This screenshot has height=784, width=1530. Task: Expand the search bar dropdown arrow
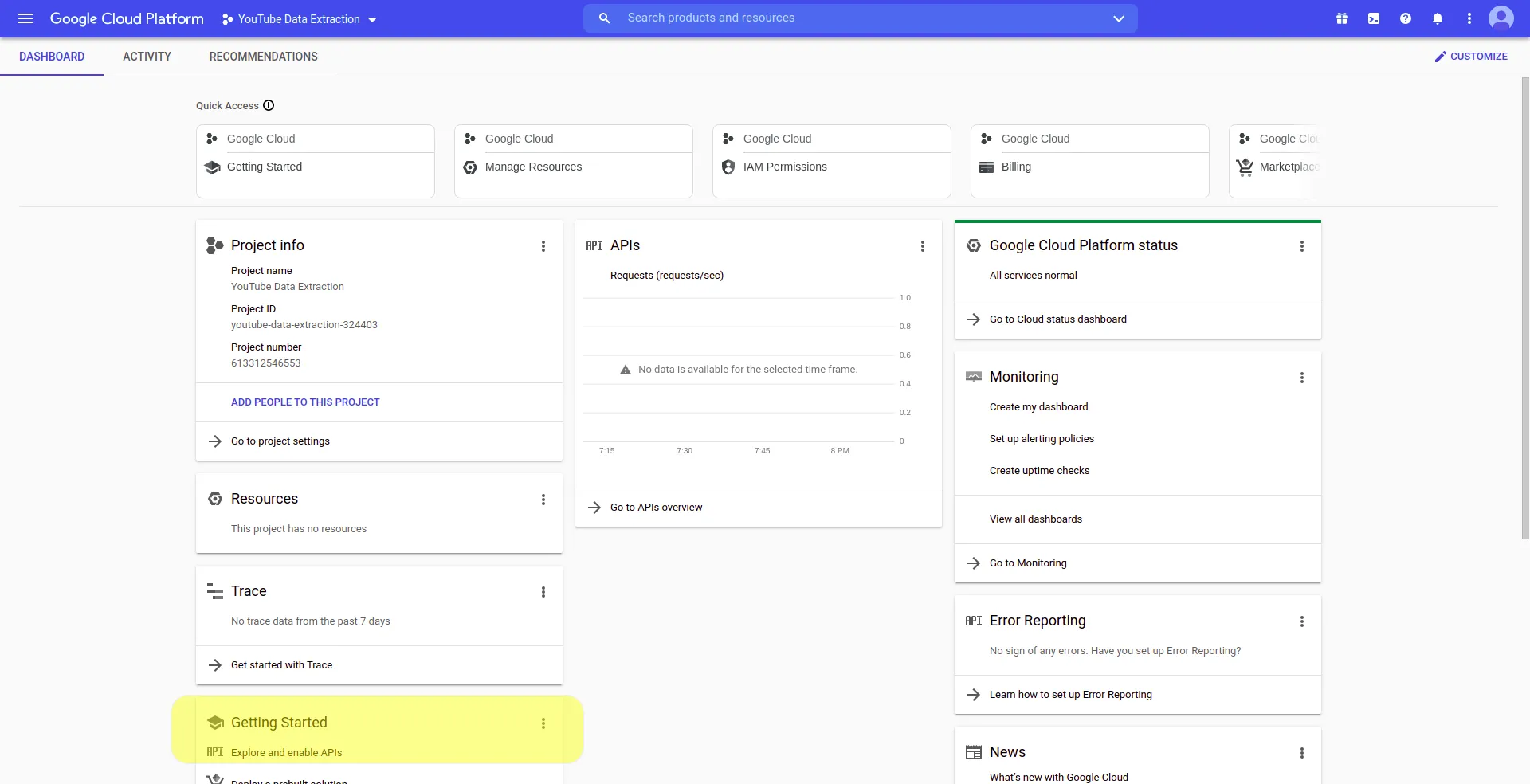tap(1119, 18)
